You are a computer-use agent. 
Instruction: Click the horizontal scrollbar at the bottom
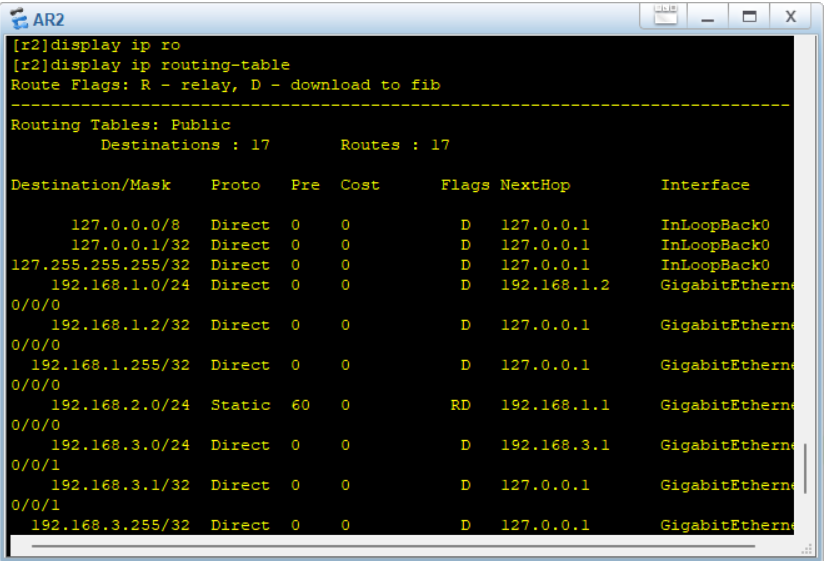point(394,546)
